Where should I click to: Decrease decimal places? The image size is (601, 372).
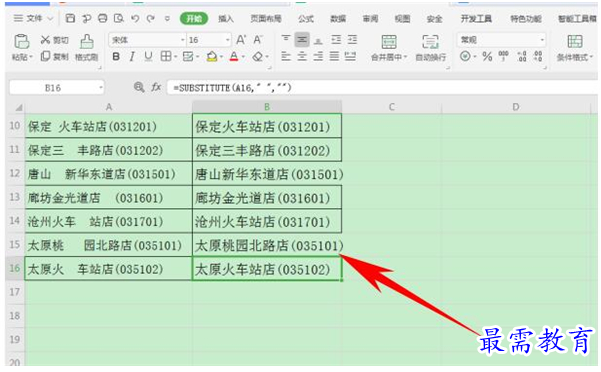538,57
